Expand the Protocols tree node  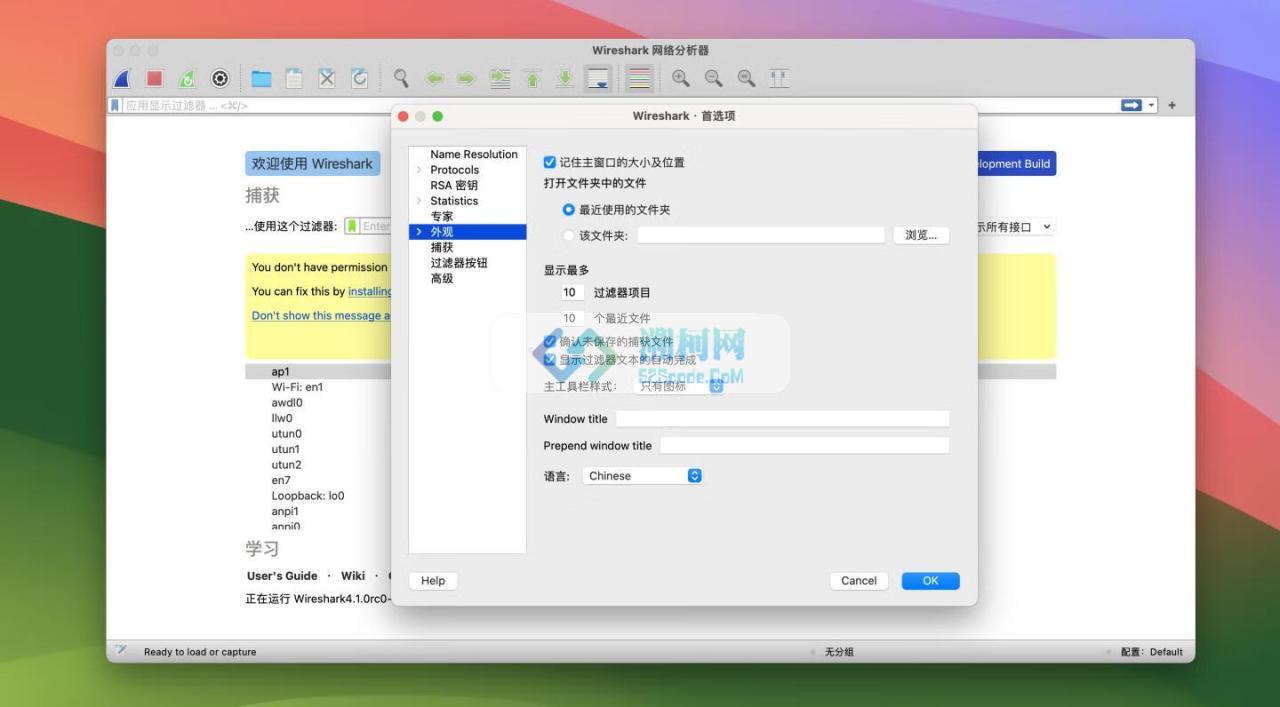[x=419, y=170]
